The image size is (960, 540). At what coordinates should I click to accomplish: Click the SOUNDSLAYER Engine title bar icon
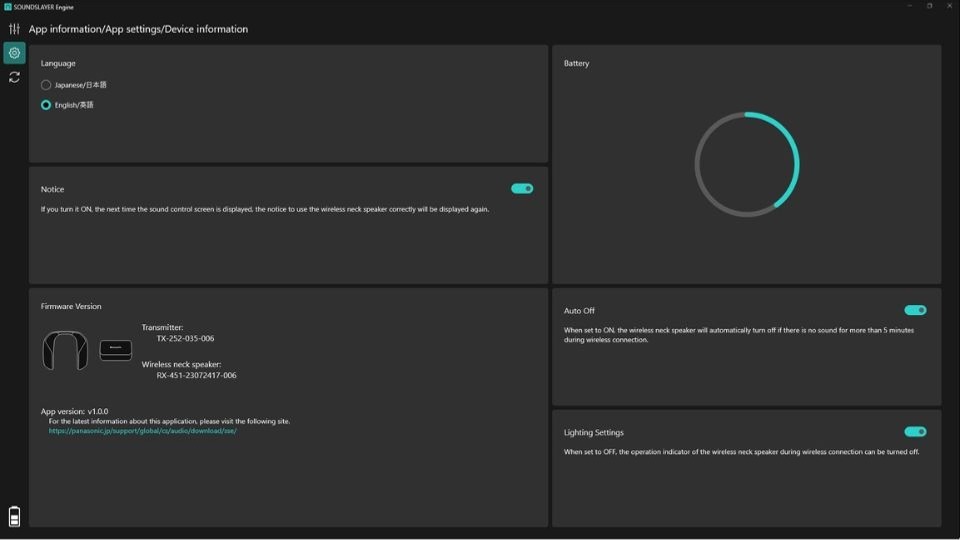tap(7, 6)
